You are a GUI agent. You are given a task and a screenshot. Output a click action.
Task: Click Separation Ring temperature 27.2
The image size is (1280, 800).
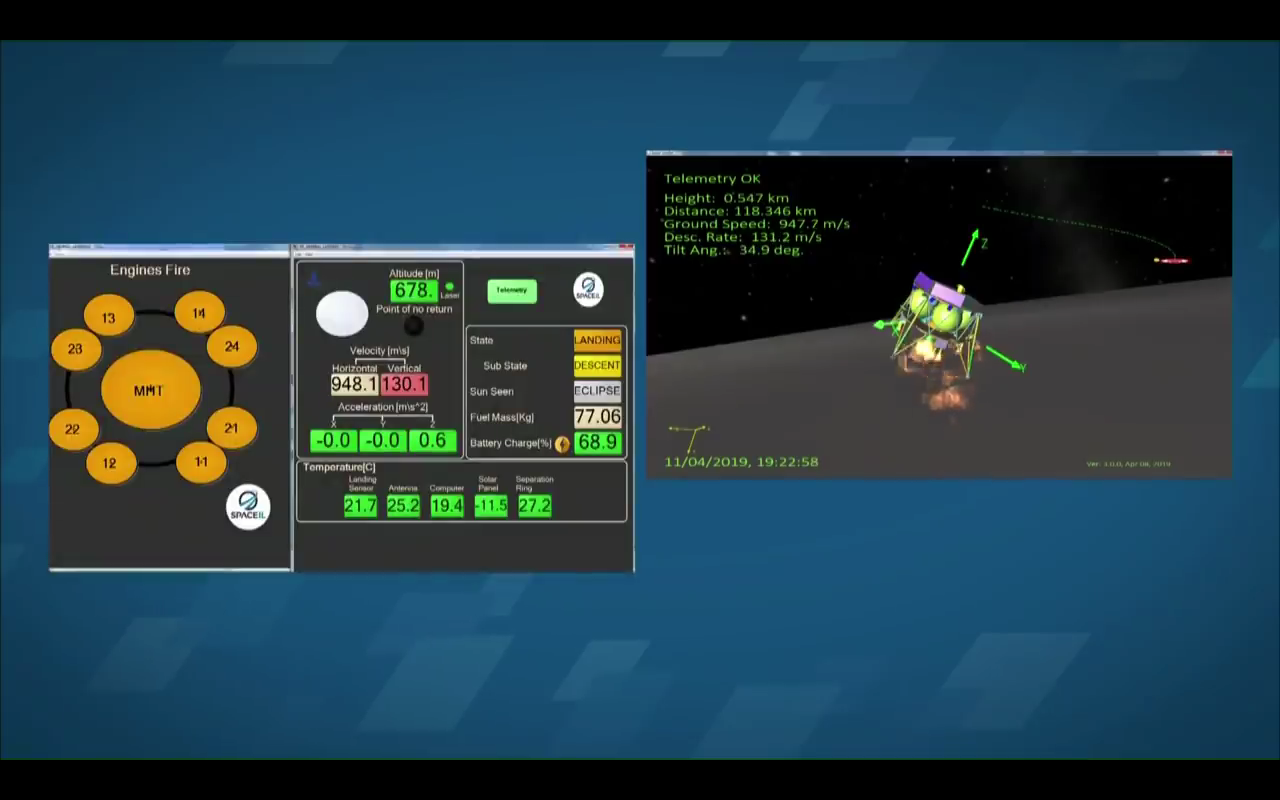pyautogui.click(x=535, y=506)
